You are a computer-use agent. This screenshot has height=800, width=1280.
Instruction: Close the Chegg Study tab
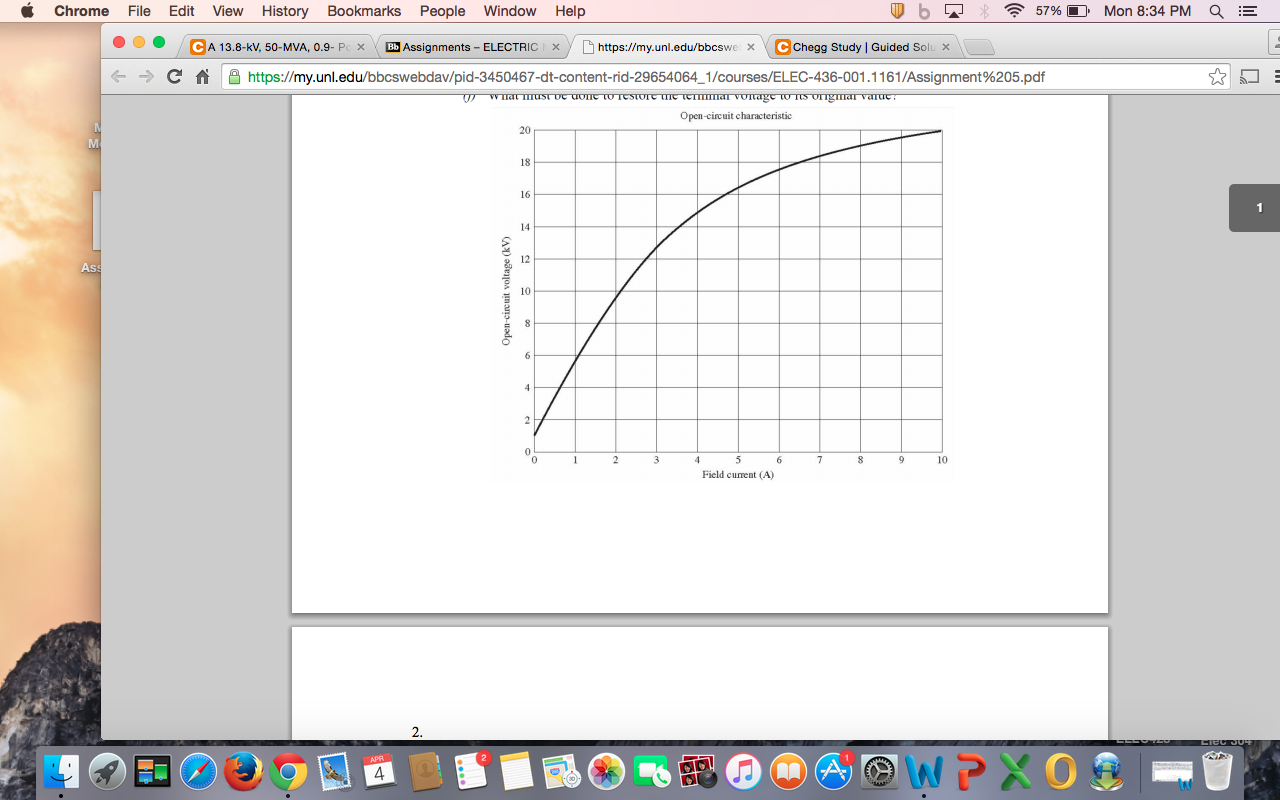coord(946,47)
